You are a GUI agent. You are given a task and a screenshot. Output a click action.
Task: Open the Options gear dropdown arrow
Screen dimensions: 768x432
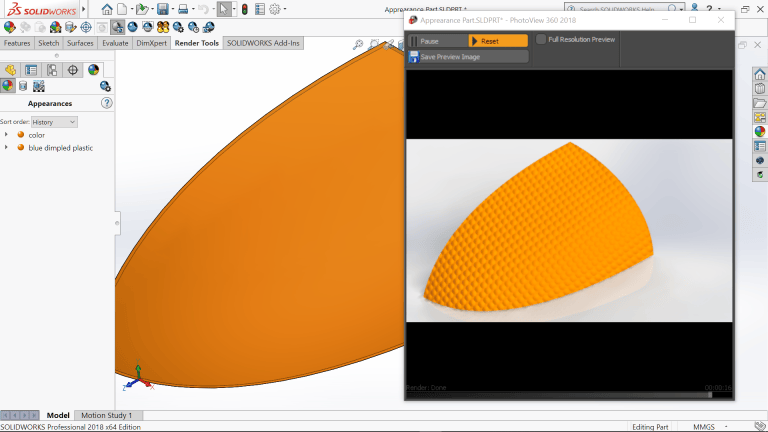[x=285, y=9]
